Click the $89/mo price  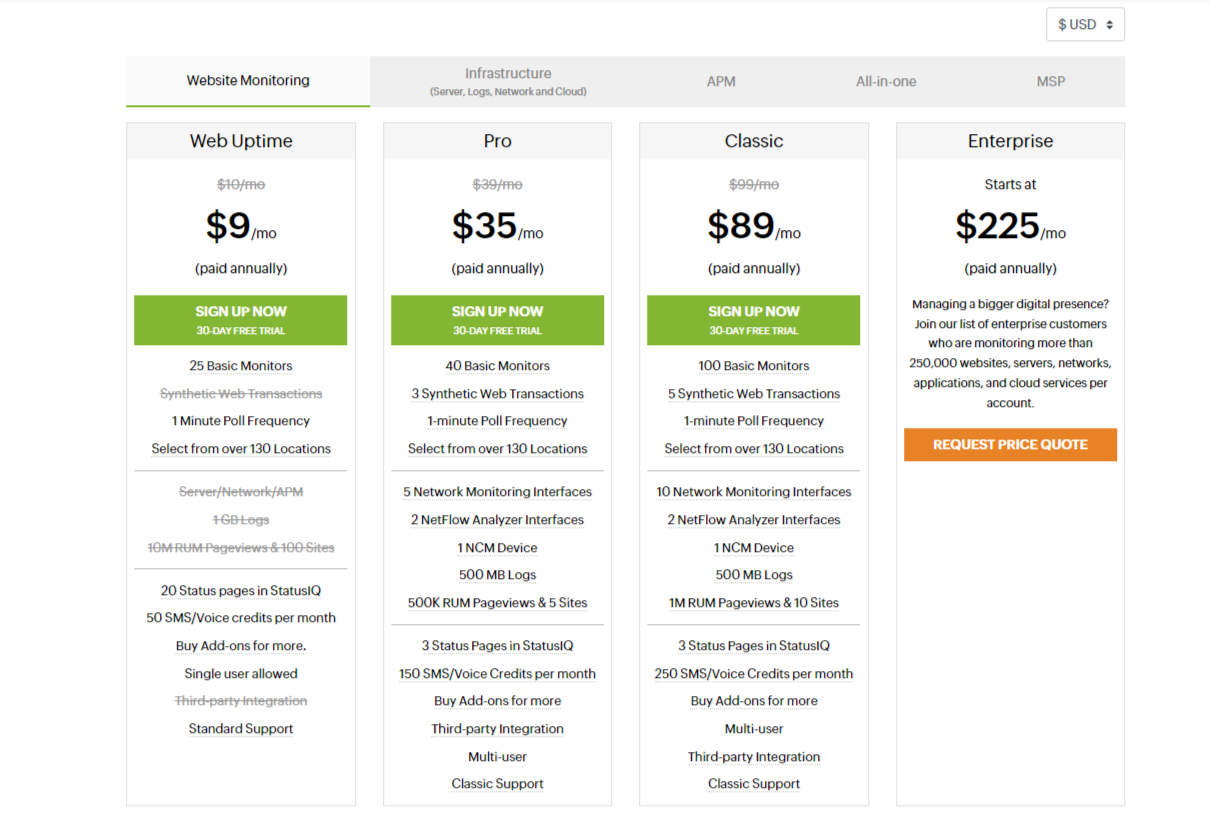click(x=754, y=226)
